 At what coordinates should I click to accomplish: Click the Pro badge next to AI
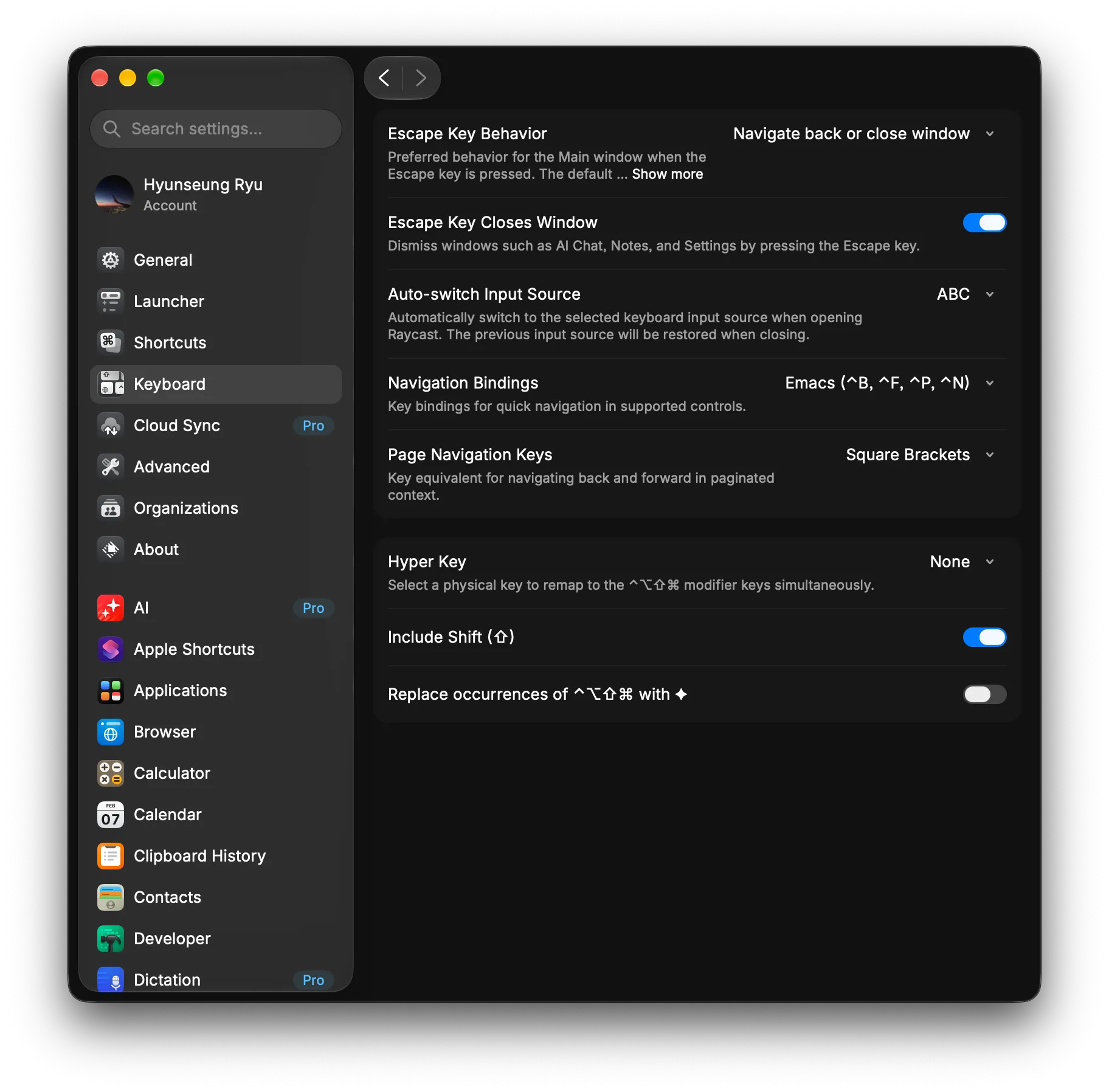314,608
